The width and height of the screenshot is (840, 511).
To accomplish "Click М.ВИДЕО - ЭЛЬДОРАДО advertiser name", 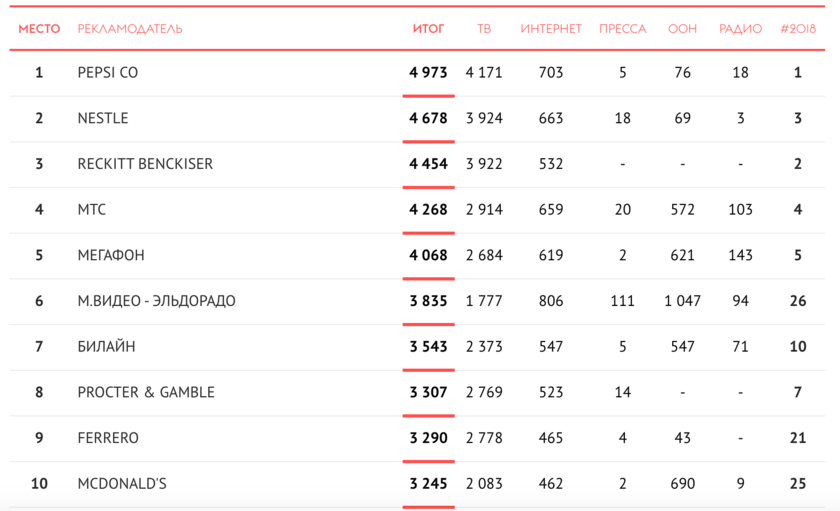I will 156,301.
